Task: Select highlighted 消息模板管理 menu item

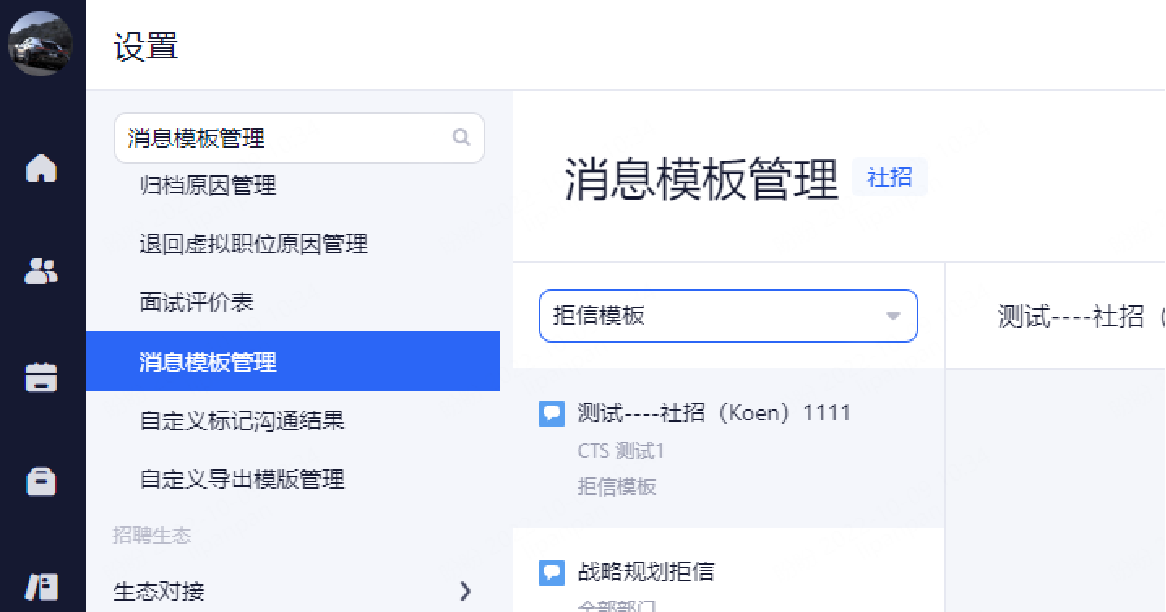Action: tap(293, 361)
